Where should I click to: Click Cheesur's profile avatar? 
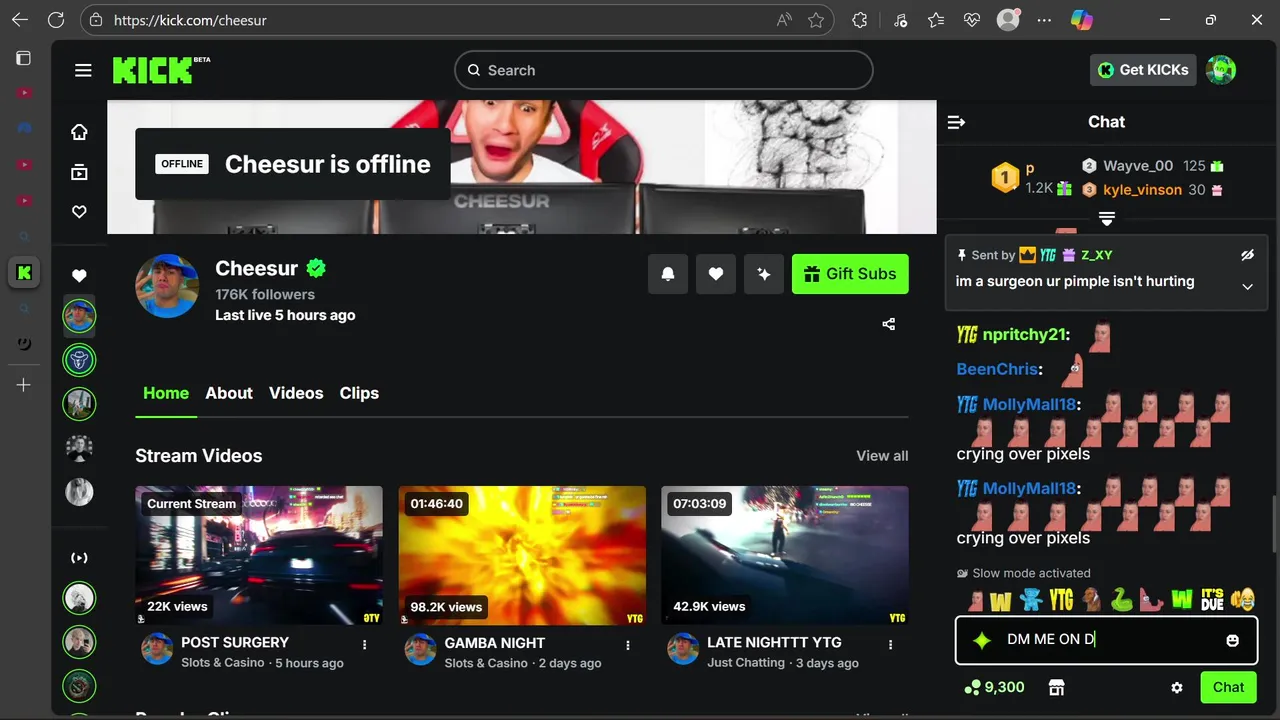(x=167, y=286)
